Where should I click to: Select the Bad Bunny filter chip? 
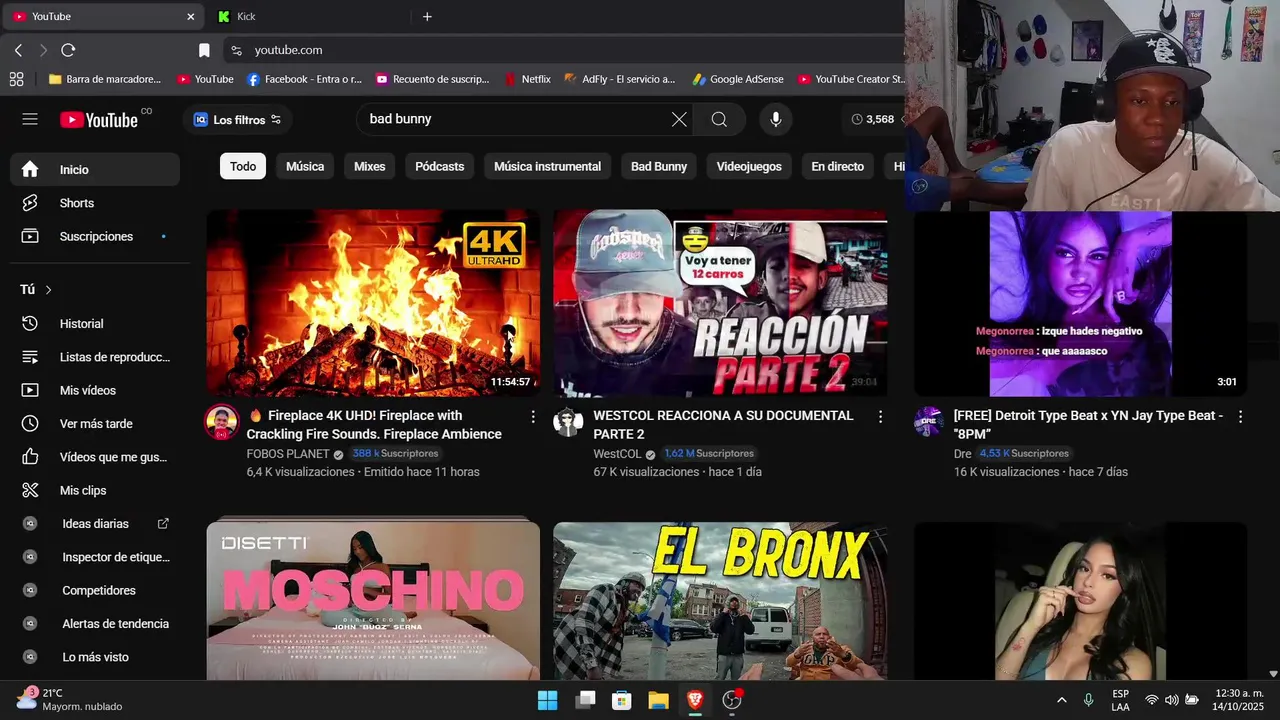tap(659, 166)
